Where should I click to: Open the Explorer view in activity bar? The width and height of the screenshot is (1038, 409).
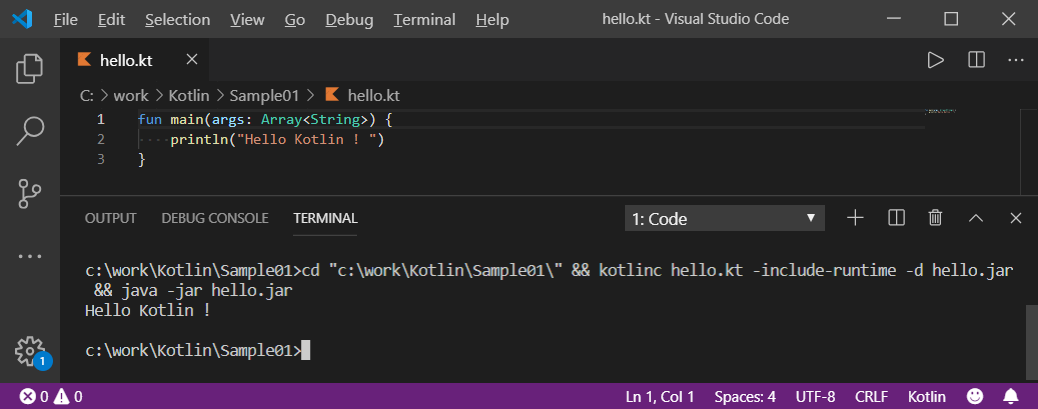pyautogui.click(x=30, y=69)
